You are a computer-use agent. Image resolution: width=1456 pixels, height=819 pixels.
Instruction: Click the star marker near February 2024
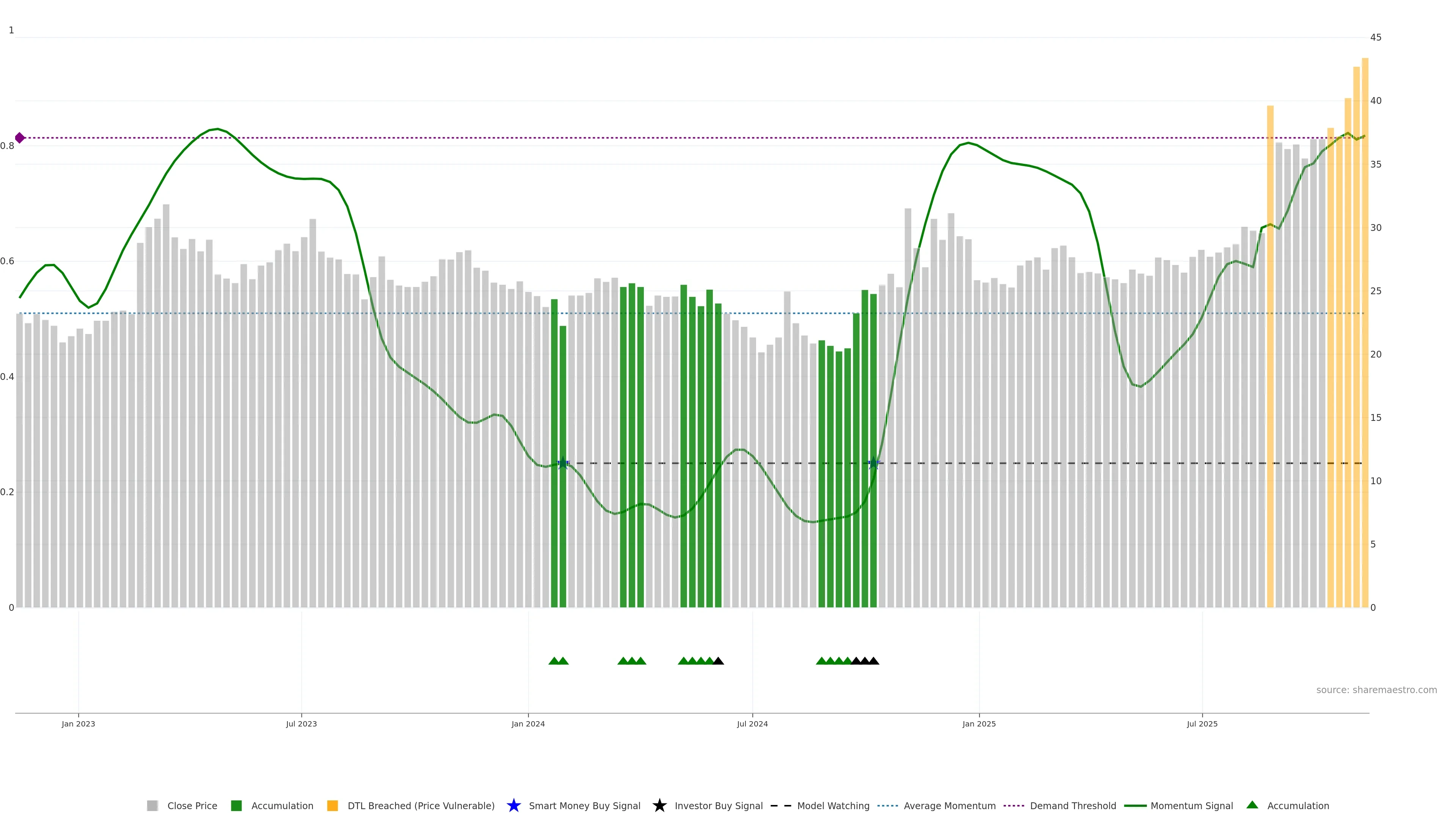pyautogui.click(x=562, y=463)
